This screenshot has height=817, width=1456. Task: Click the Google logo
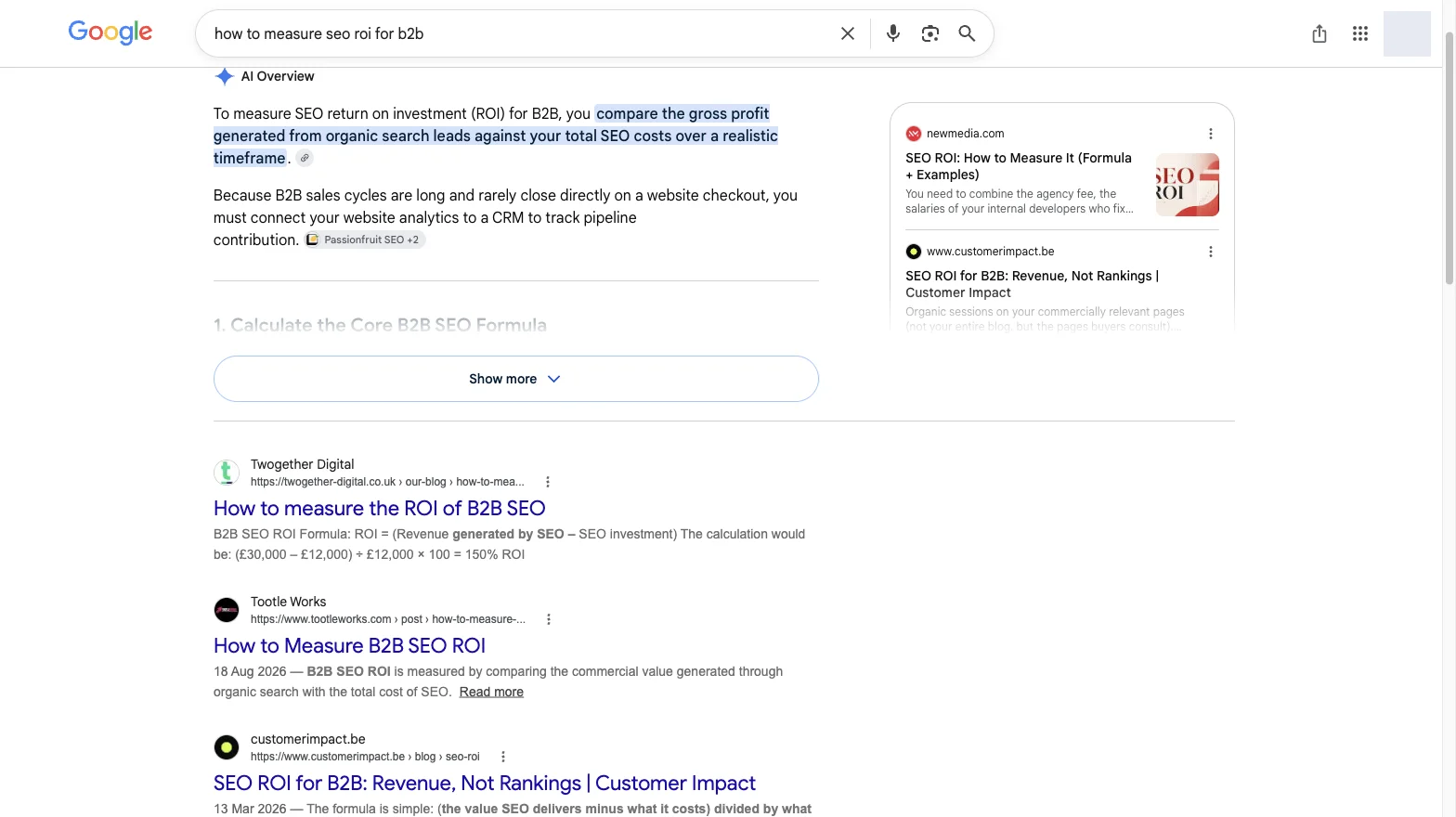[110, 32]
